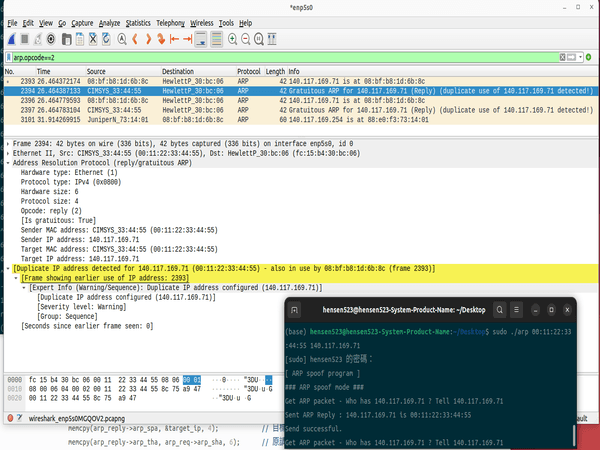Jump to the last packet
Viewport: 600px width, 450px height.
coord(188,39)
